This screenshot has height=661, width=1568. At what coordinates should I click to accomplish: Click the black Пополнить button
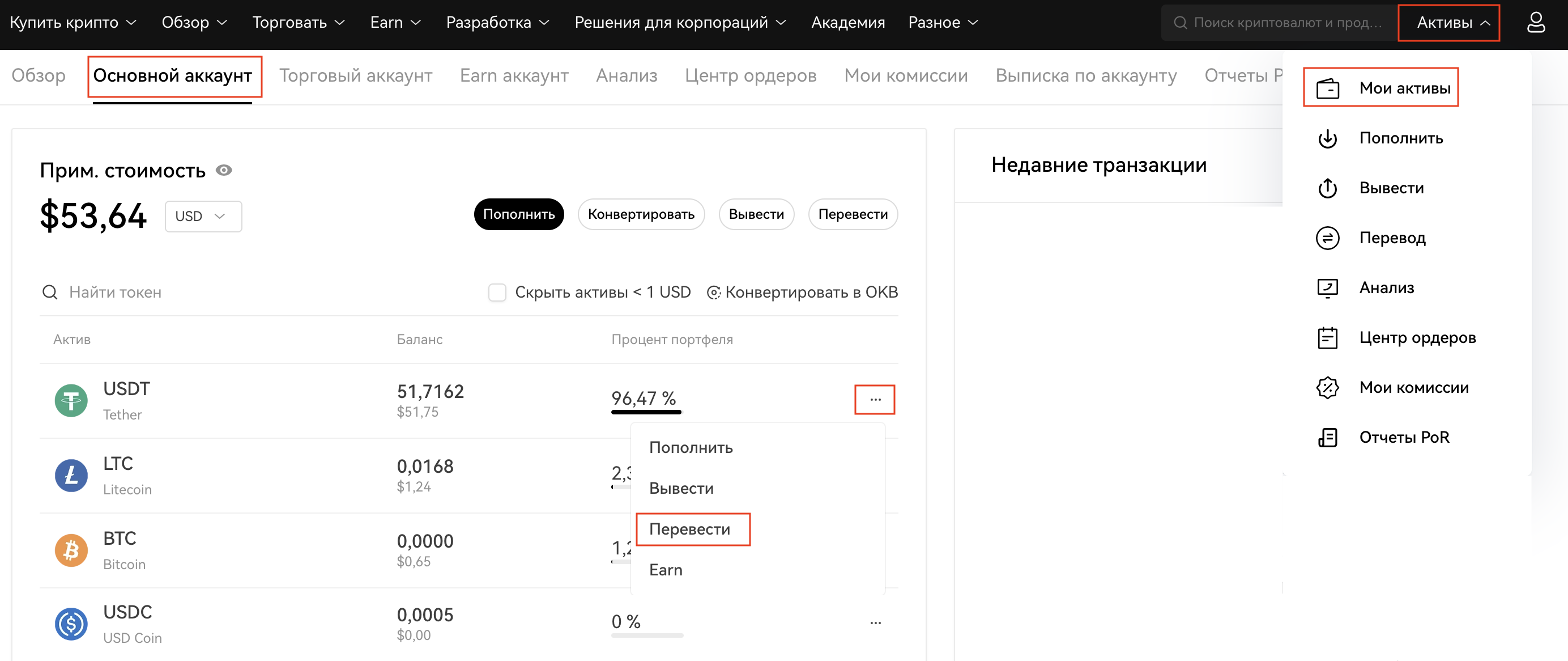click(x=519, y=214)
